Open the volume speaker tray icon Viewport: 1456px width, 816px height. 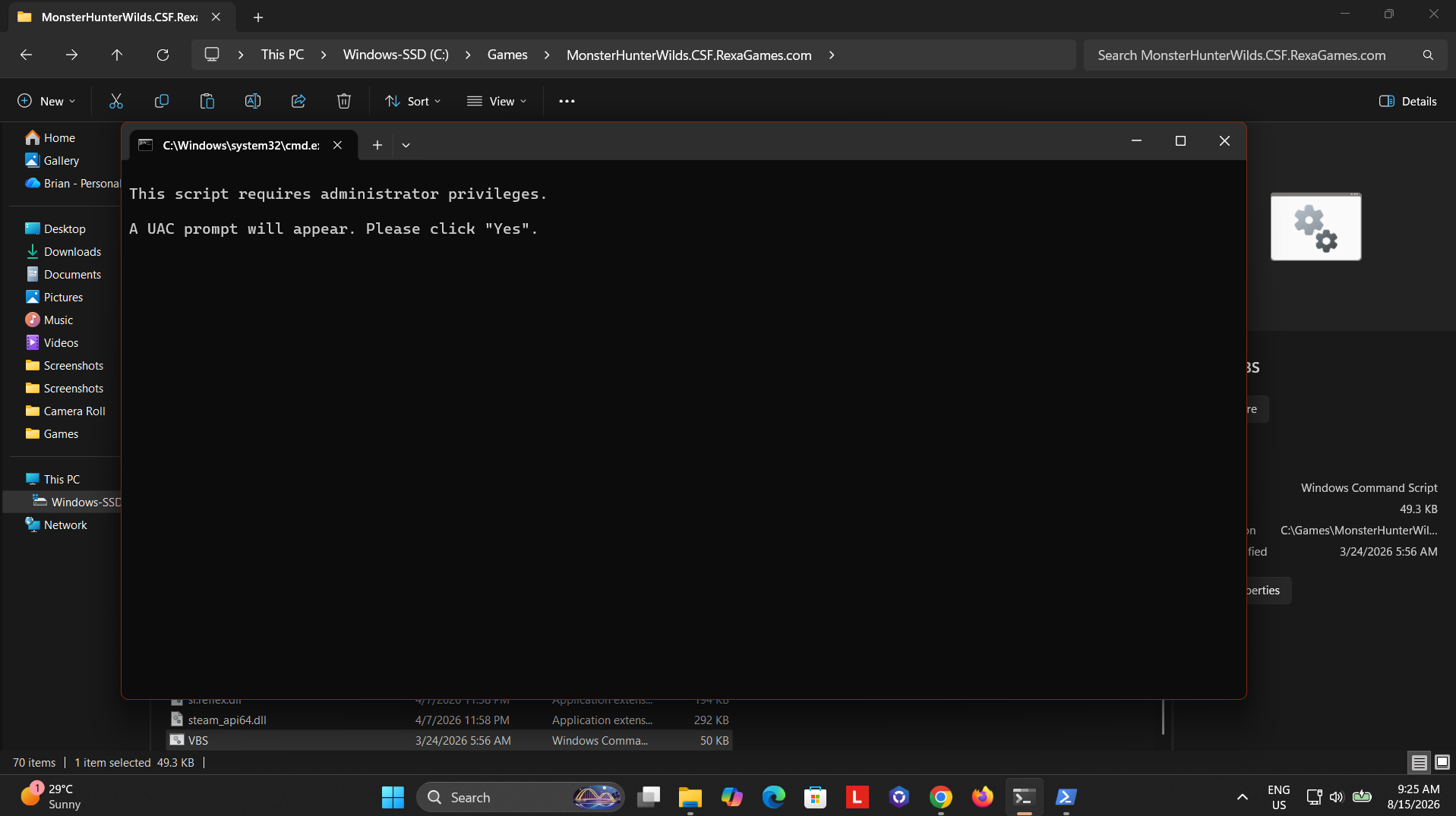point(1337,797)
